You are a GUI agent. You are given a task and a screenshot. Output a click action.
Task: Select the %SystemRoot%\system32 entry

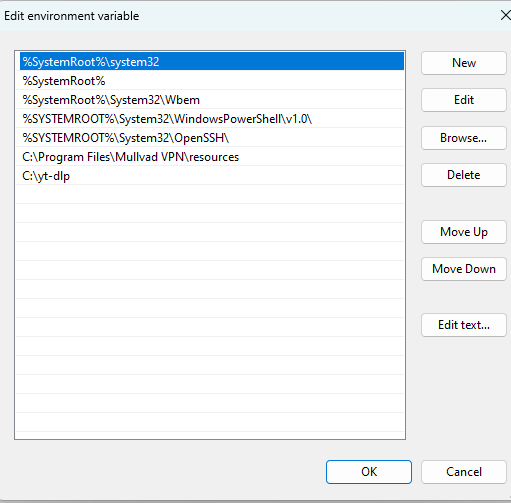pyautogui.click(x=212, y=61)
